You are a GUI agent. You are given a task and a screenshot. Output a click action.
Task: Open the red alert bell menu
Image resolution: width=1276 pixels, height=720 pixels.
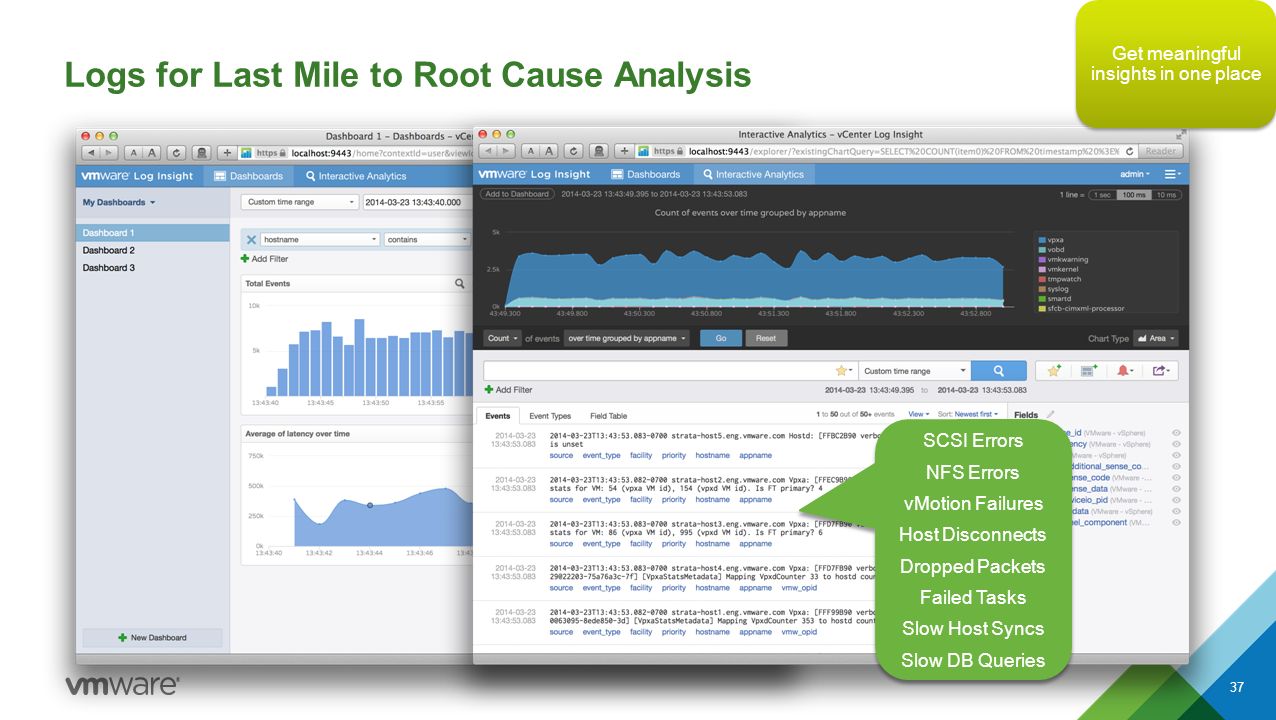(1125, 370)
